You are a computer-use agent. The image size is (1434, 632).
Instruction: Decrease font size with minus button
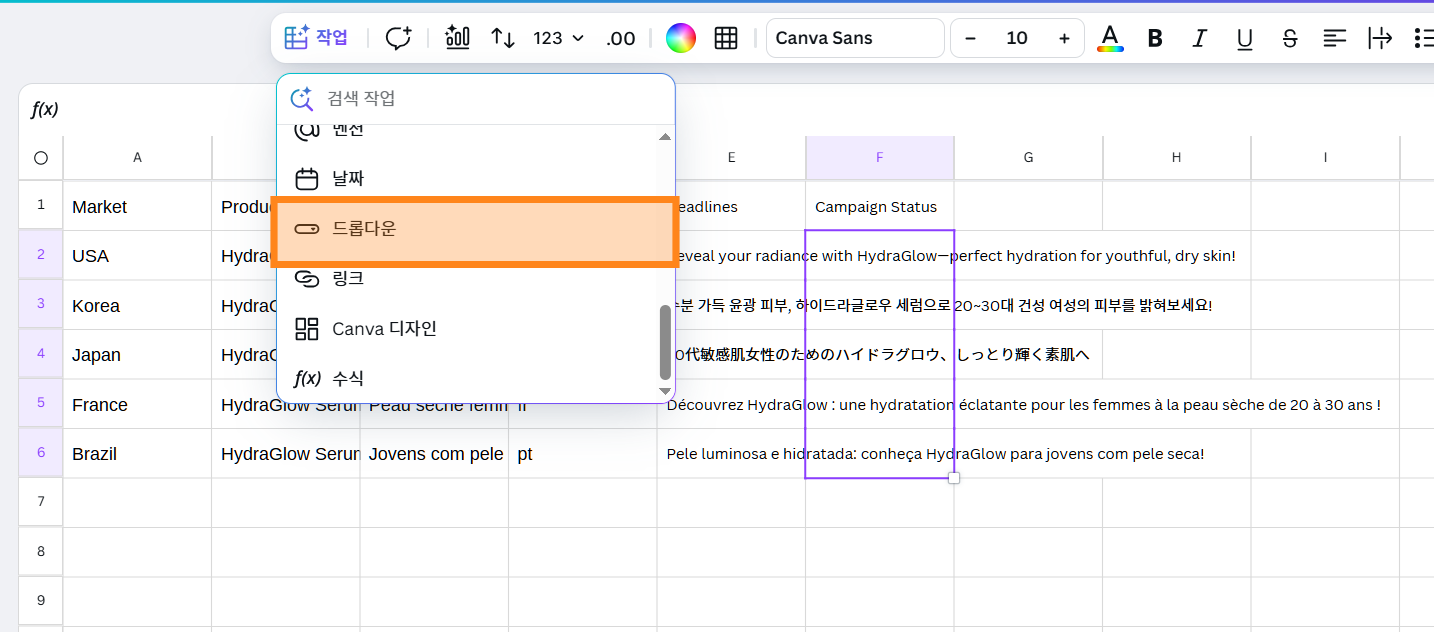(x=970, y=38)
